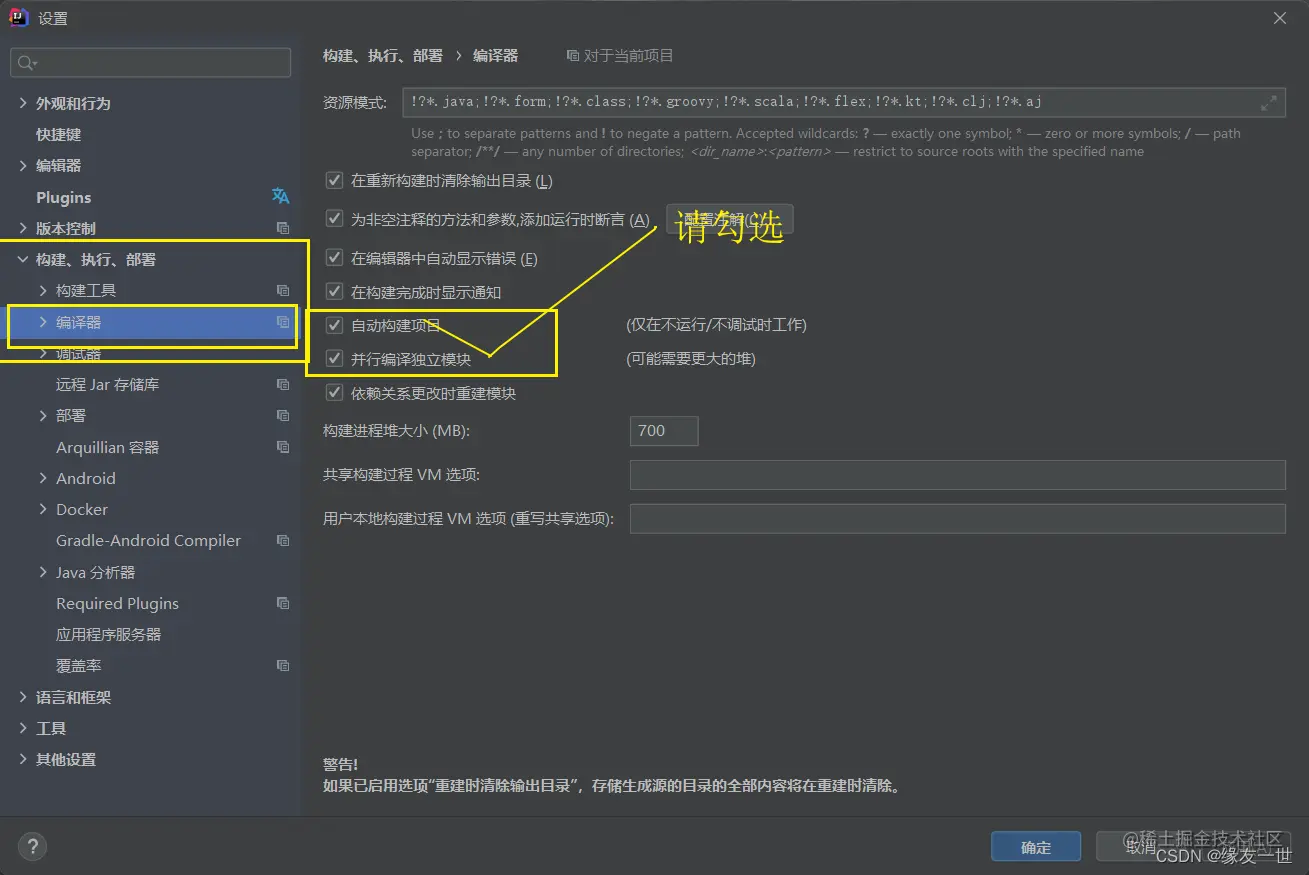Click the override icon beside 远程 Jar 存储库
The width and height of the screenshot is (1309, 875).
(283, 384)
